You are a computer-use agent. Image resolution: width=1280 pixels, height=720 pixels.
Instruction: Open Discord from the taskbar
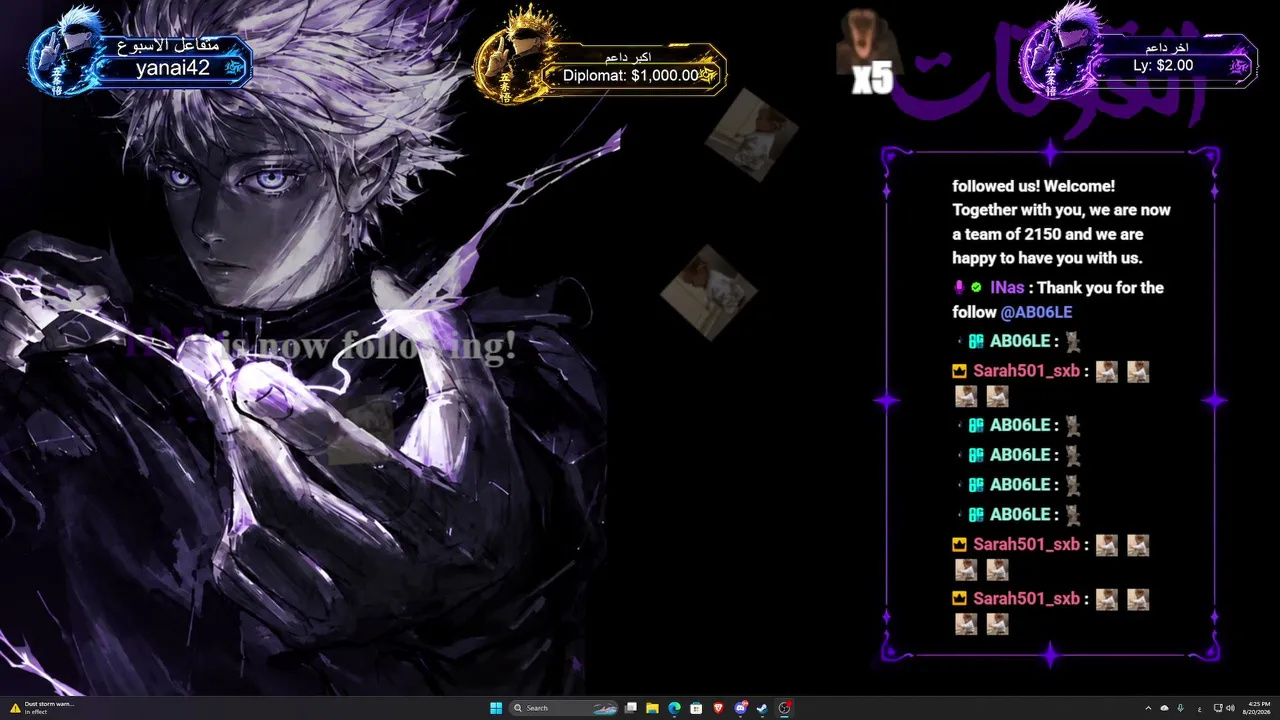click(741, 708)
